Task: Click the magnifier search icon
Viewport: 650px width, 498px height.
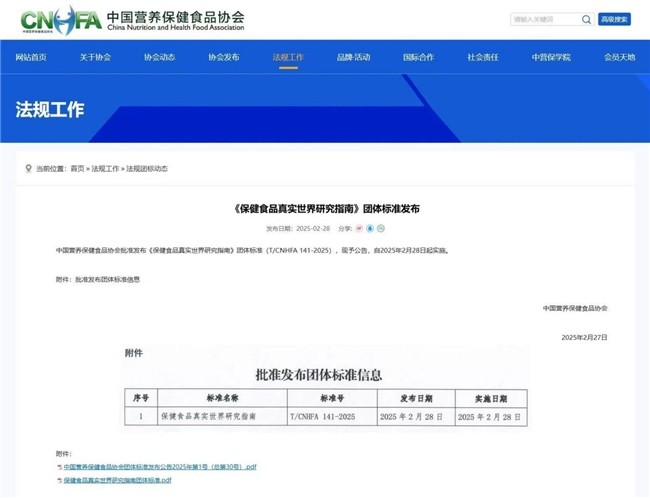Action: (586, 19)
